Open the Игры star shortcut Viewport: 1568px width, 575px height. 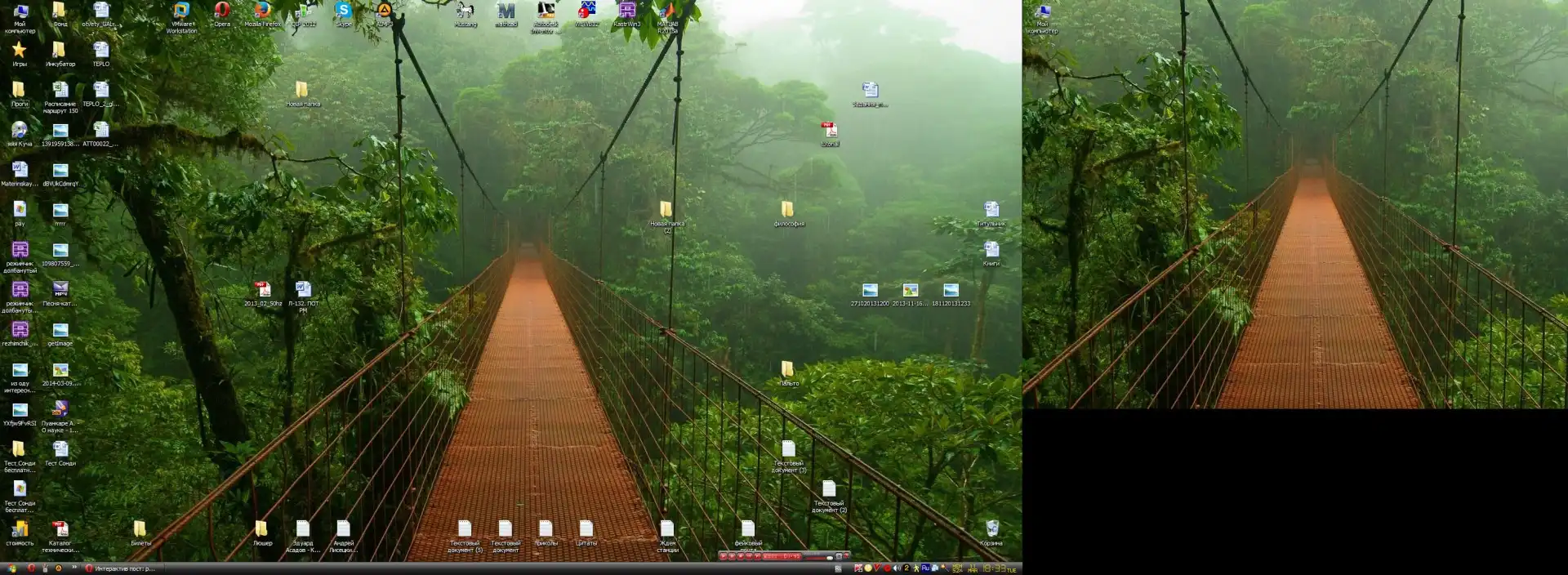pos(20,54)
